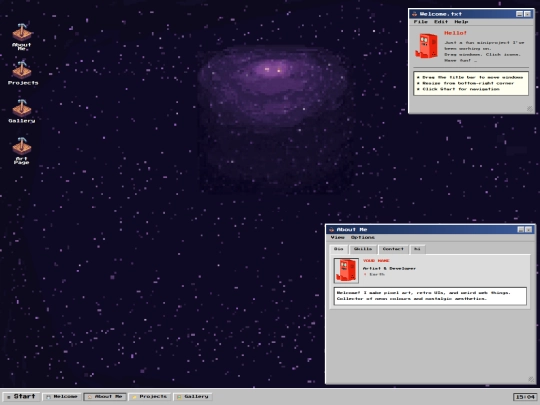Click the red mascot image in Welcome.txt
This screenshot has width=540, height=405.
(426, 46)
